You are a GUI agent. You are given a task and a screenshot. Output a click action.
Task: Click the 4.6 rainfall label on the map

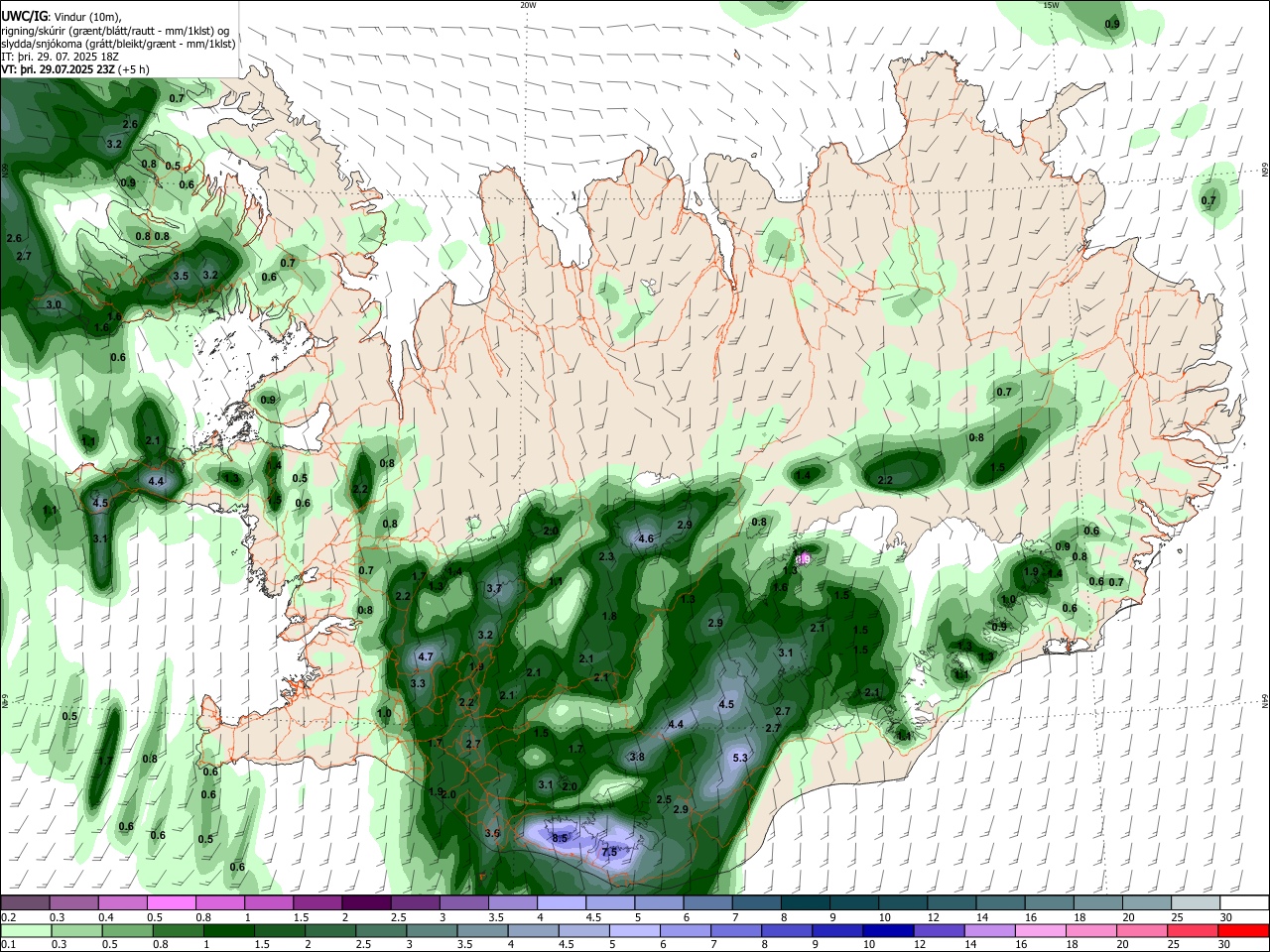[x=646, y=538]
